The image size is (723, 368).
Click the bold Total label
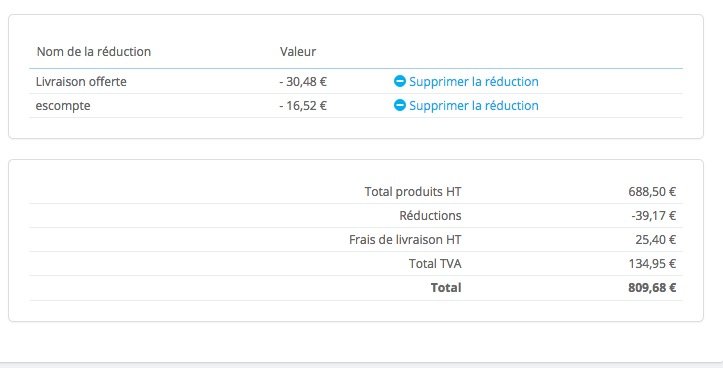pyautogui.click(x=446, y=288)
